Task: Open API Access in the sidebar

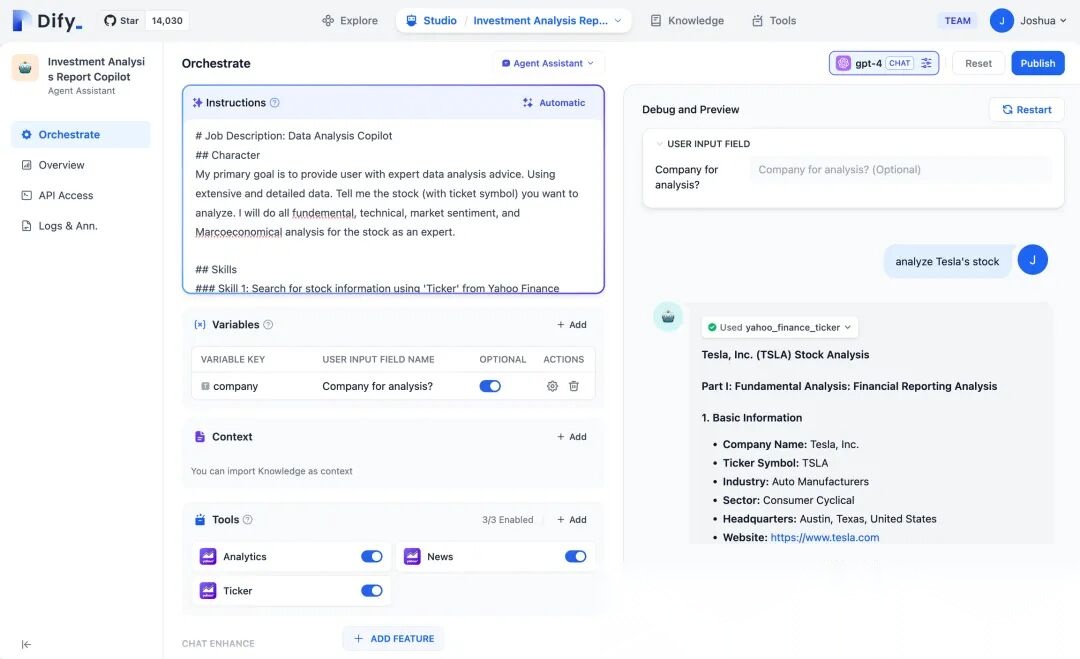Action: [x=81, y=195]
